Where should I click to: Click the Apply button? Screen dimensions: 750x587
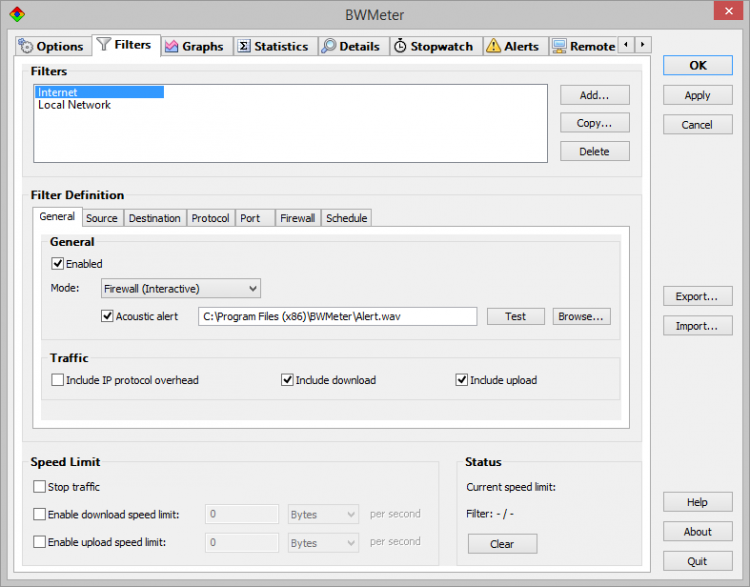(697, 95)
